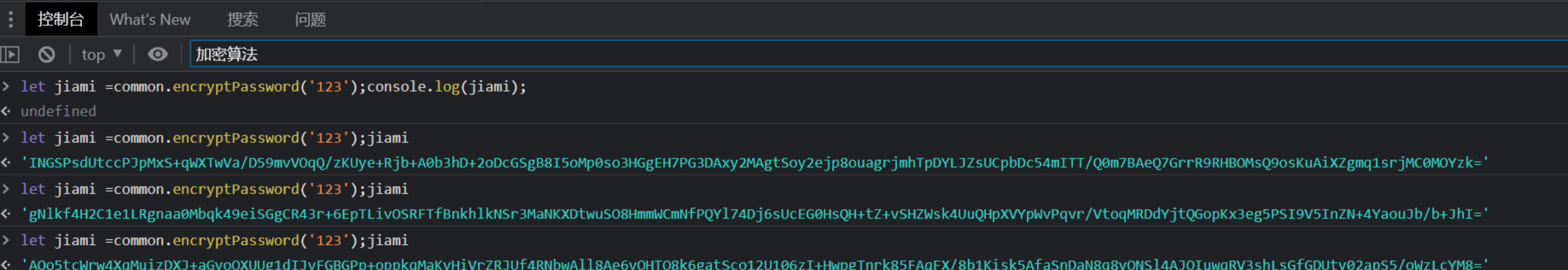Show the console sidebar panel
The image size is (1568, 270).
10,55
